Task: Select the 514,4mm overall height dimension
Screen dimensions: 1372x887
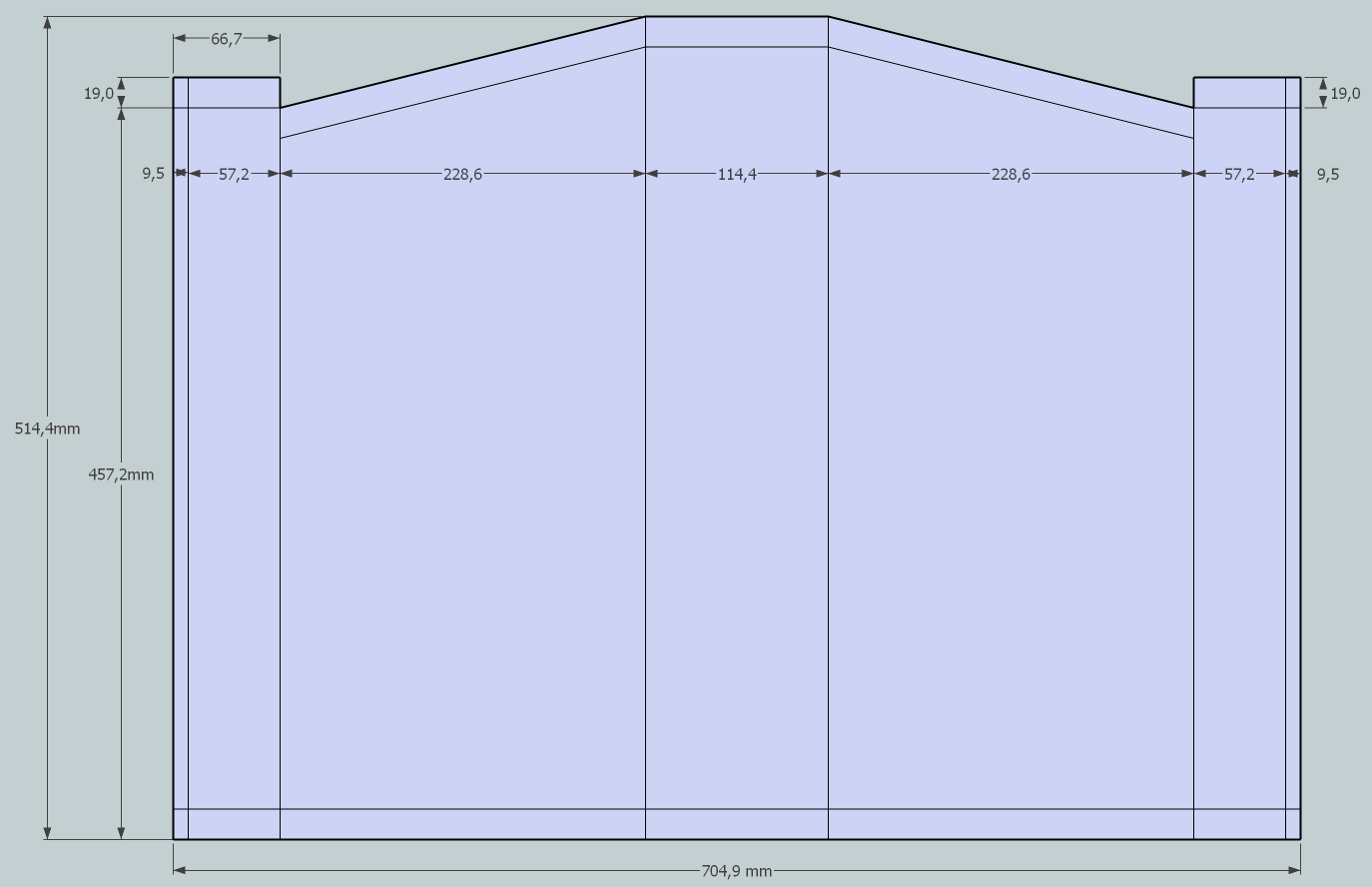Action: [47, 429]
